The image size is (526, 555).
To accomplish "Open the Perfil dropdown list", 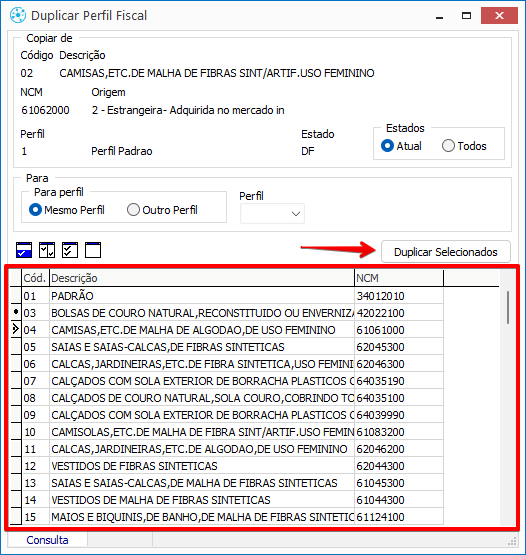I will click(x=272, y=213).
